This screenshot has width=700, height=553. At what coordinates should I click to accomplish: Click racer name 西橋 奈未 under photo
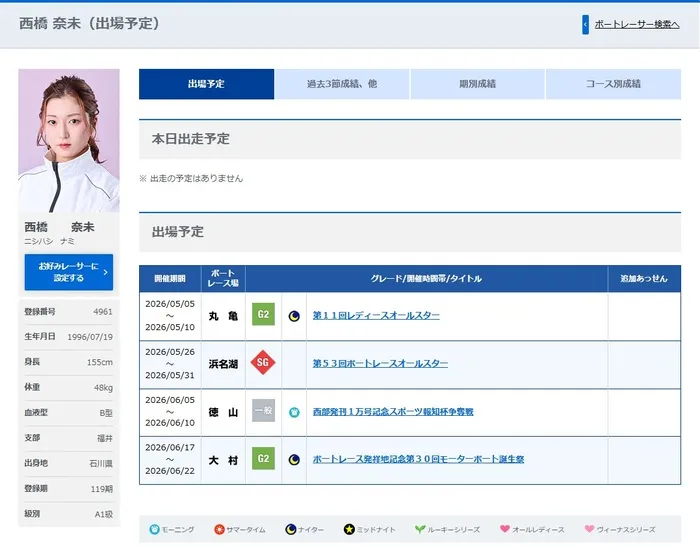coord(59,227)
